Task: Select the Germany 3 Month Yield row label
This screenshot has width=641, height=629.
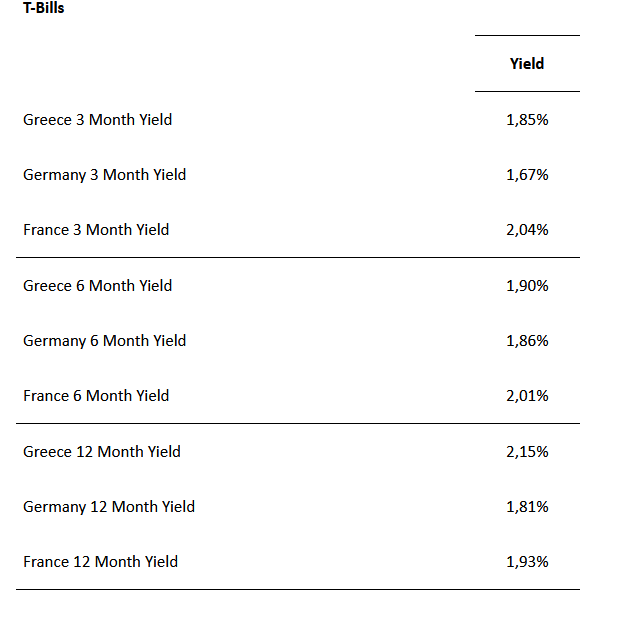Action: click(x=105, y=175)
